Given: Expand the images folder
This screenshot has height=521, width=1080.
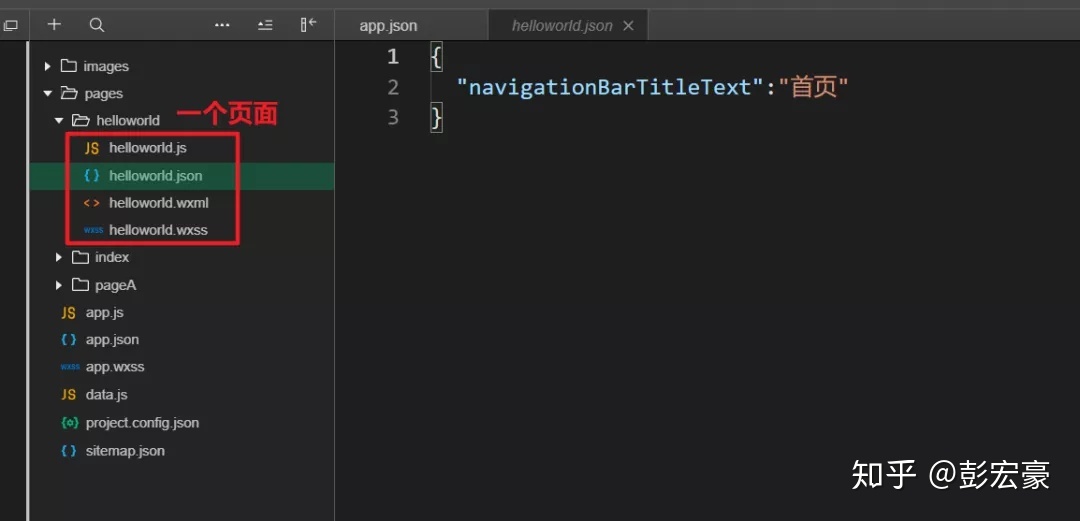Looking at the screenshot, I should 105,67.
